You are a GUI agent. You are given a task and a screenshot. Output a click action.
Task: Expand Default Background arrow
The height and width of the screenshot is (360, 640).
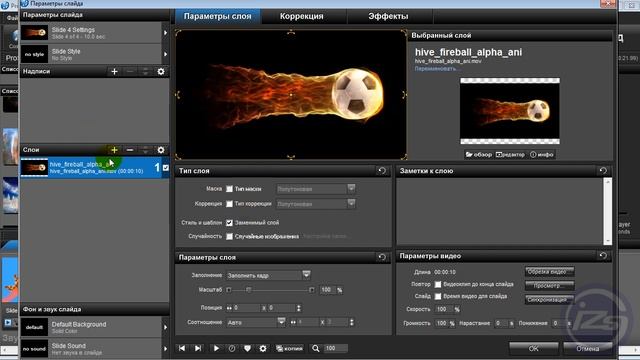tap(165, 327)
